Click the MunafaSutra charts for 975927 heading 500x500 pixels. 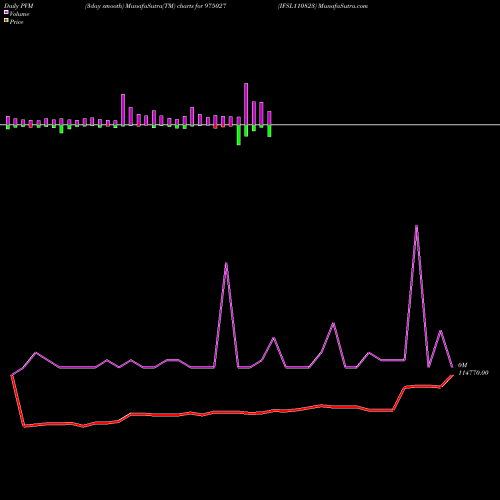(x=156, y=6)
